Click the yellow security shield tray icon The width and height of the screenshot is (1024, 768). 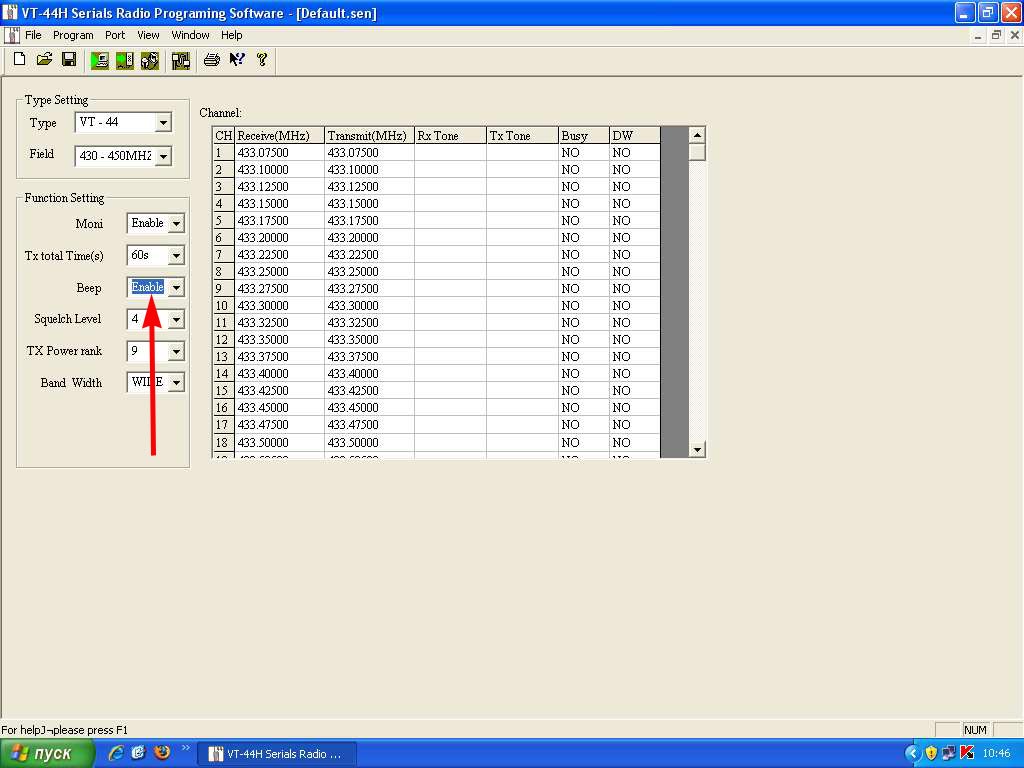click(x=931, y=753)
